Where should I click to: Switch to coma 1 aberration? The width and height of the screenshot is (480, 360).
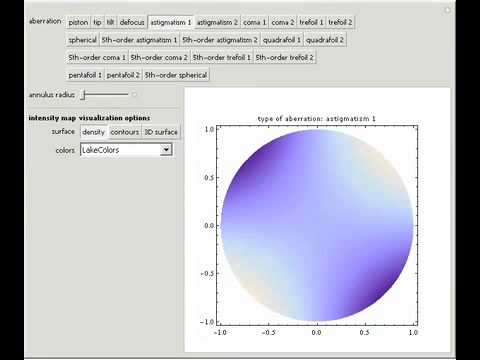[x=254, y=22]
